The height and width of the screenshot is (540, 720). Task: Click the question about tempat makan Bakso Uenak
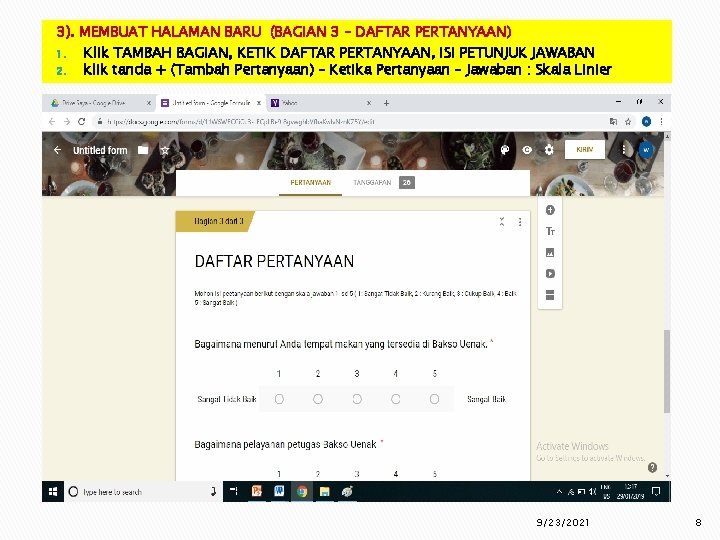point(341,344)
